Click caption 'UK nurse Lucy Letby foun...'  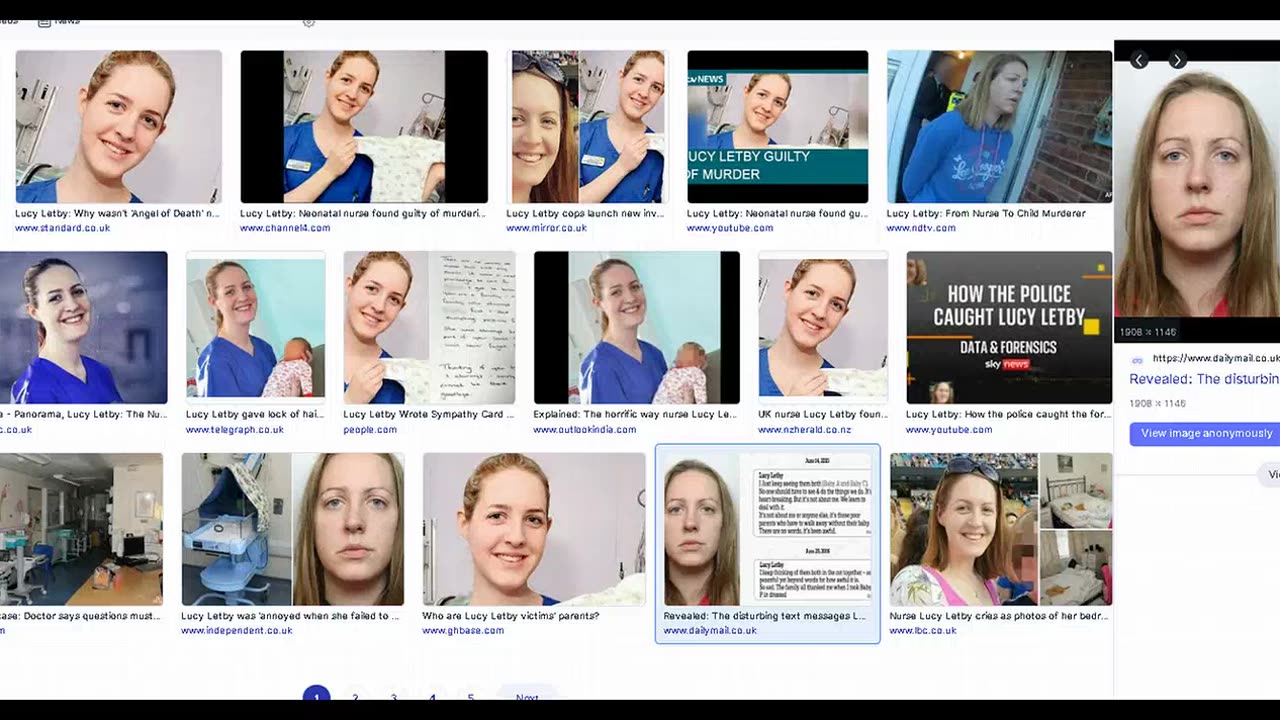click(822, 415)
